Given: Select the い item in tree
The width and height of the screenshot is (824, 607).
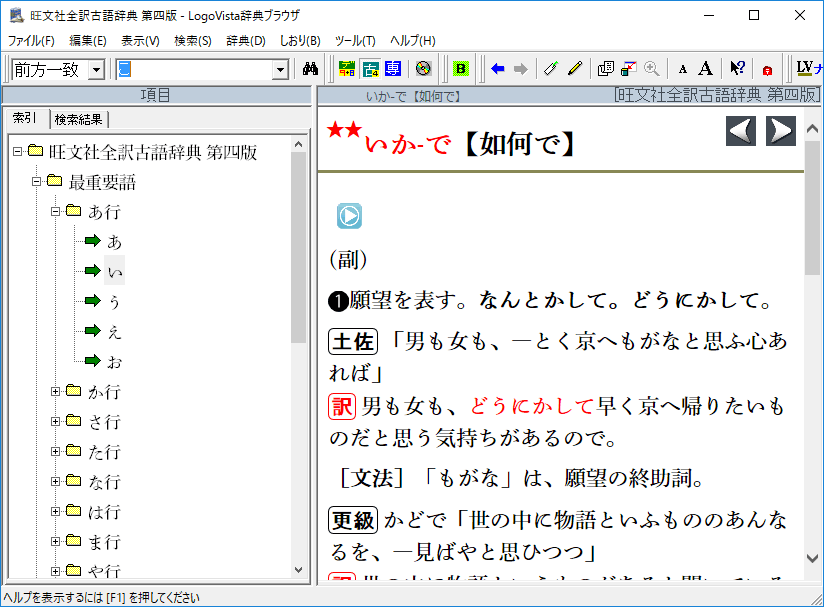Looking at the screenshot, I should coord(115,271).
